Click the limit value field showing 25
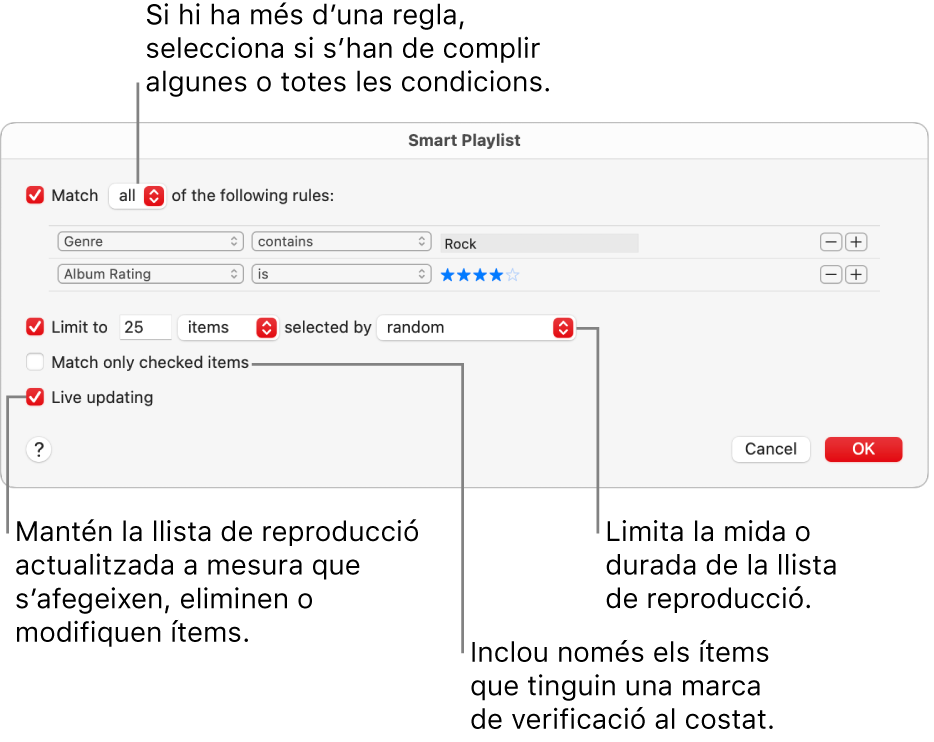The image size is (934, 742). 145,328
